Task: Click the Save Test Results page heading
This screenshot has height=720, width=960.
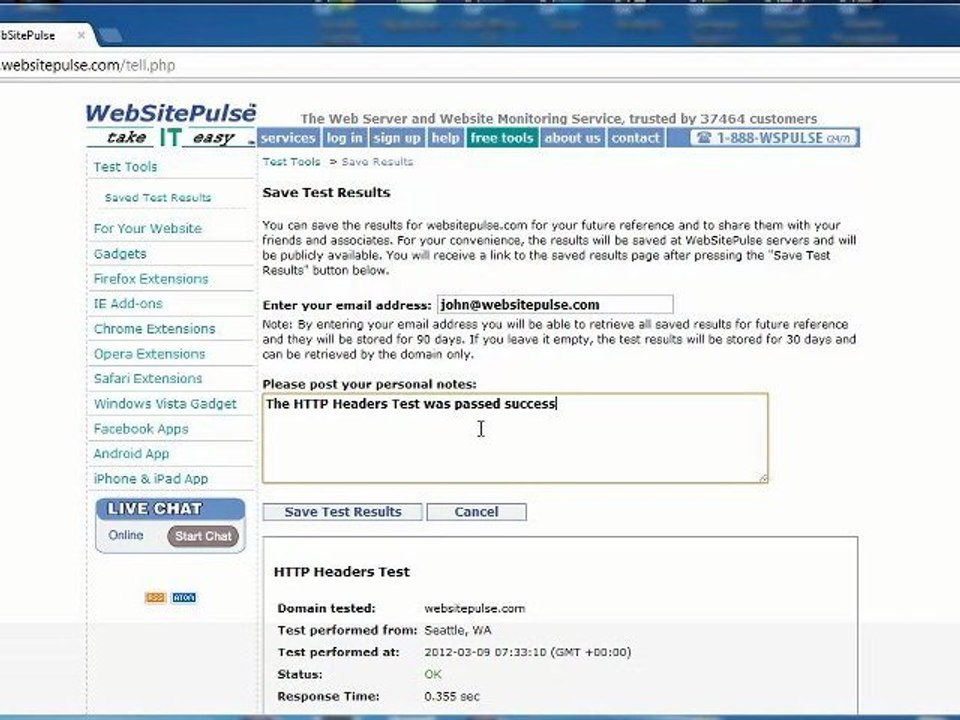Action: (x=326, y=192)
